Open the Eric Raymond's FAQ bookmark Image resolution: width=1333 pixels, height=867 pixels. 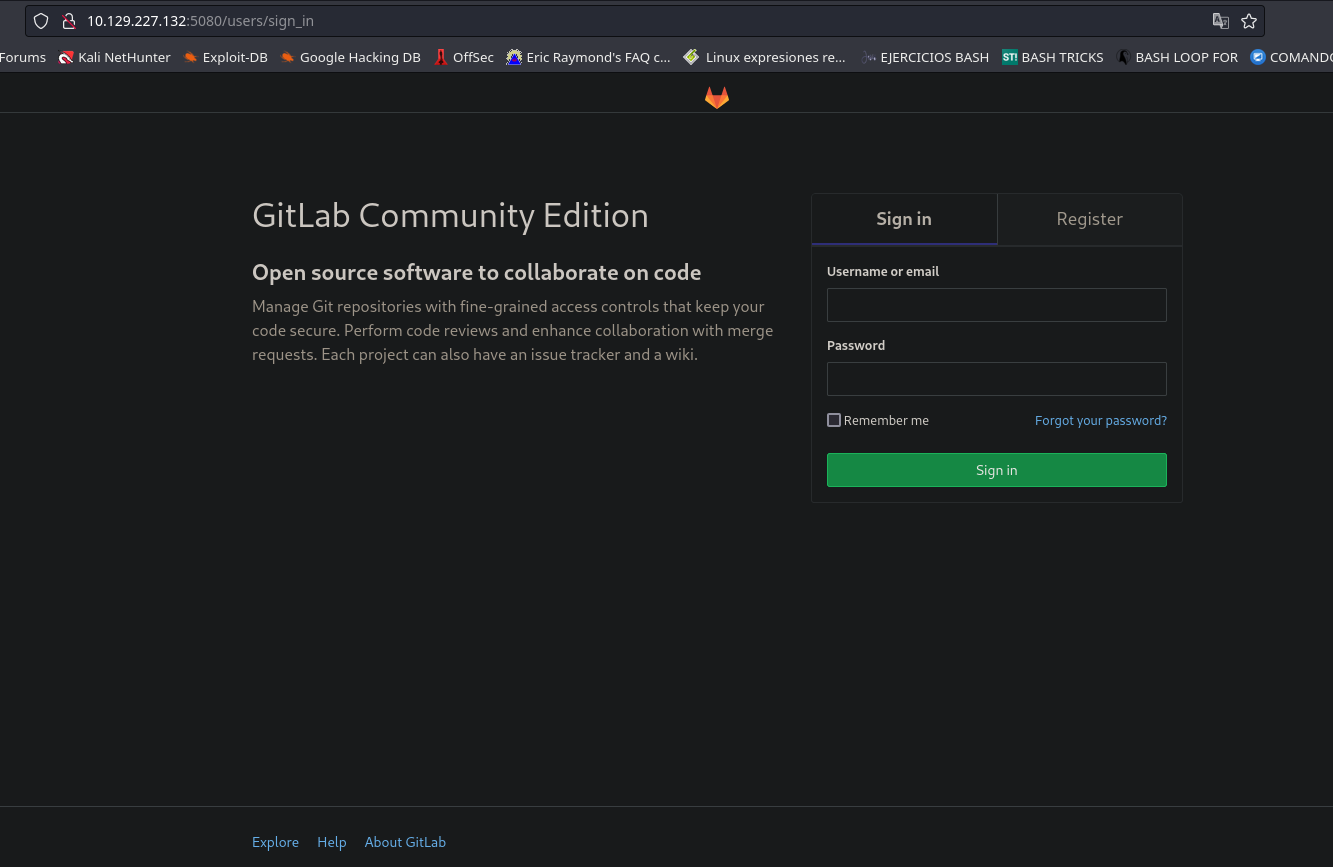click(589, 57)
